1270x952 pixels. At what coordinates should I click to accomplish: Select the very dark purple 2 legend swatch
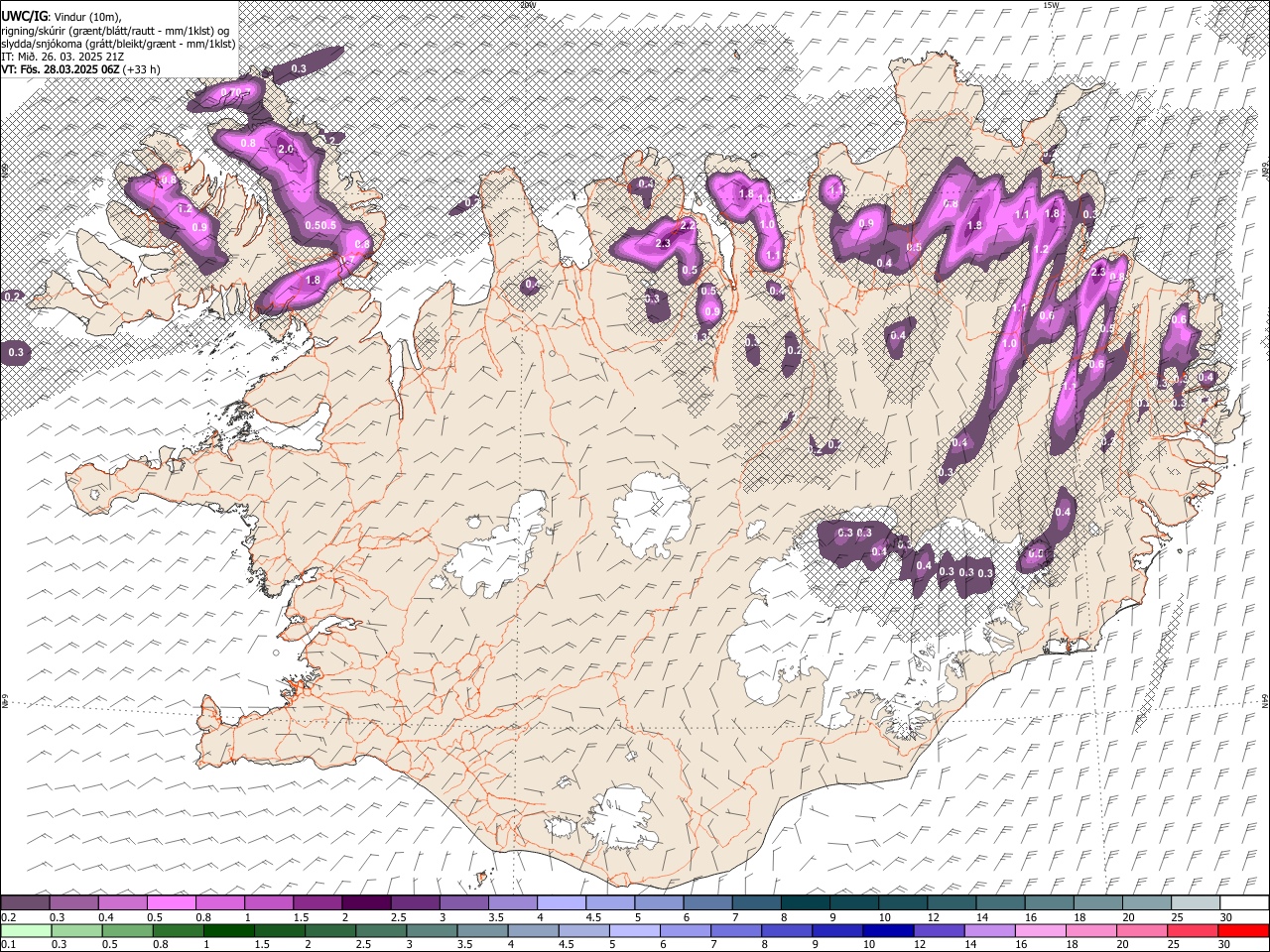click(365, 903)
